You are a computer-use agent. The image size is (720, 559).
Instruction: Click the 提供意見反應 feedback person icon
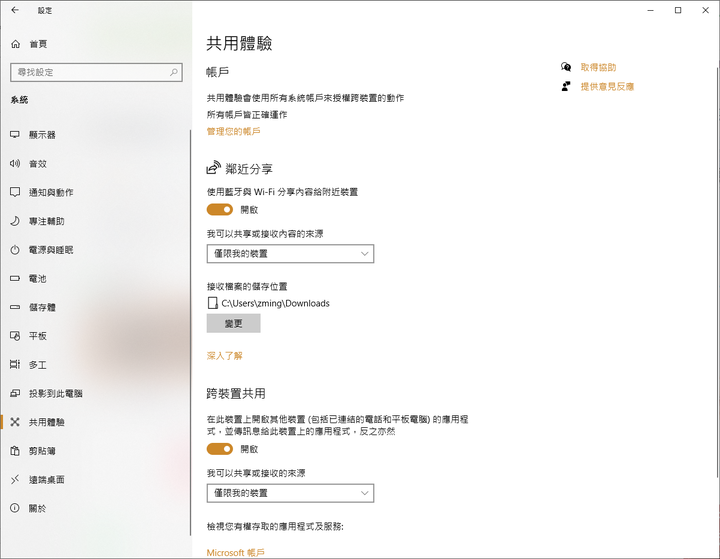point(566,86)
